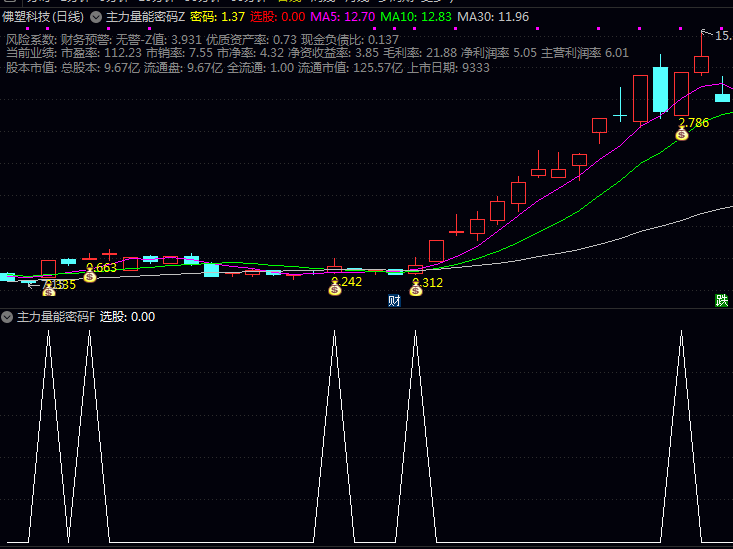Click the green 跌 marker
733x549 pixels.
coord(722,300)
